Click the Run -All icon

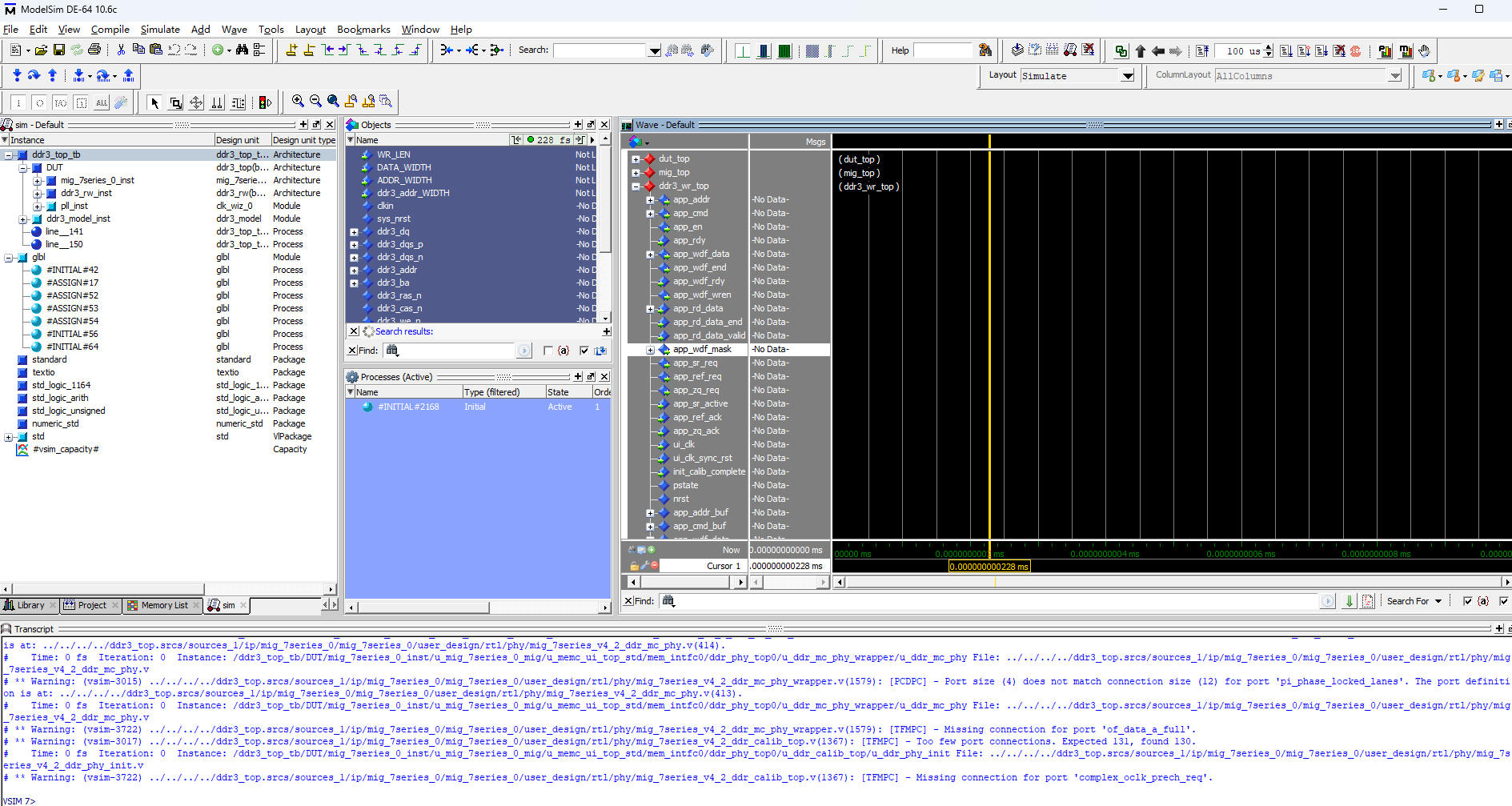(1321, 50)
